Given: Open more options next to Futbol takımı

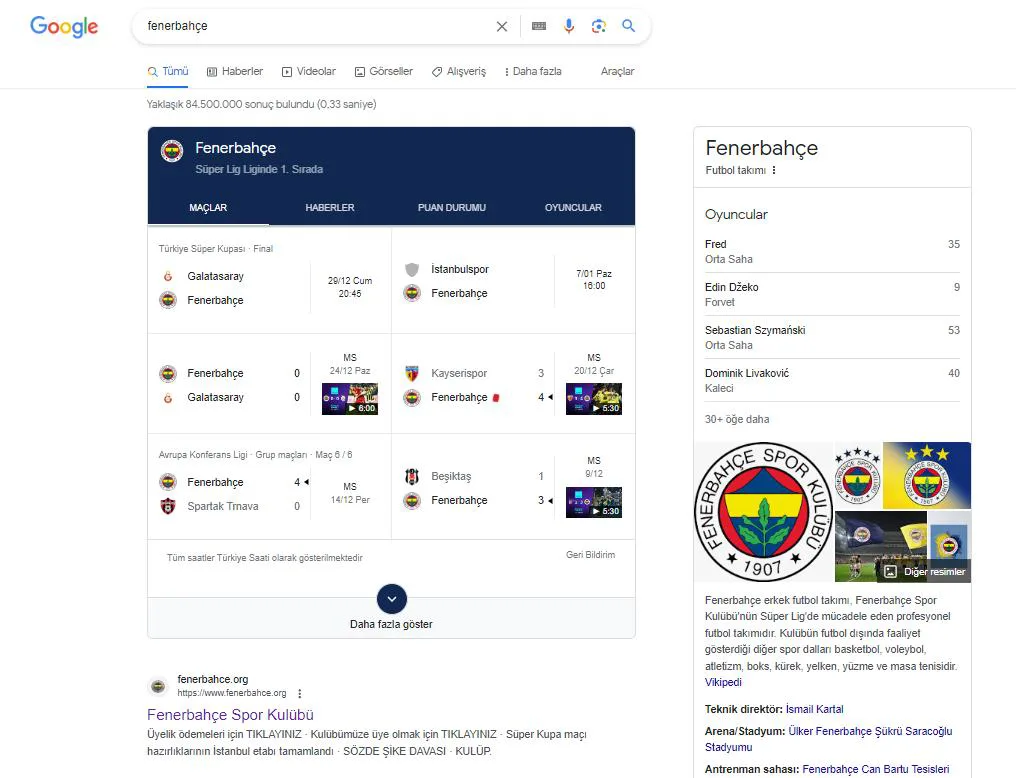Looking at the screenshot, I should pyautogui.click(x=774, y=170).
